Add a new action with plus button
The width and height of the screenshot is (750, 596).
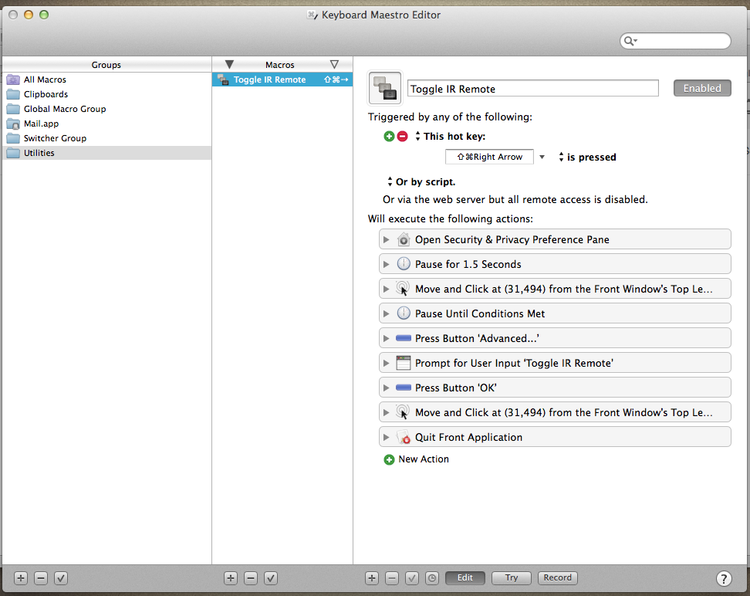point(372,578)
